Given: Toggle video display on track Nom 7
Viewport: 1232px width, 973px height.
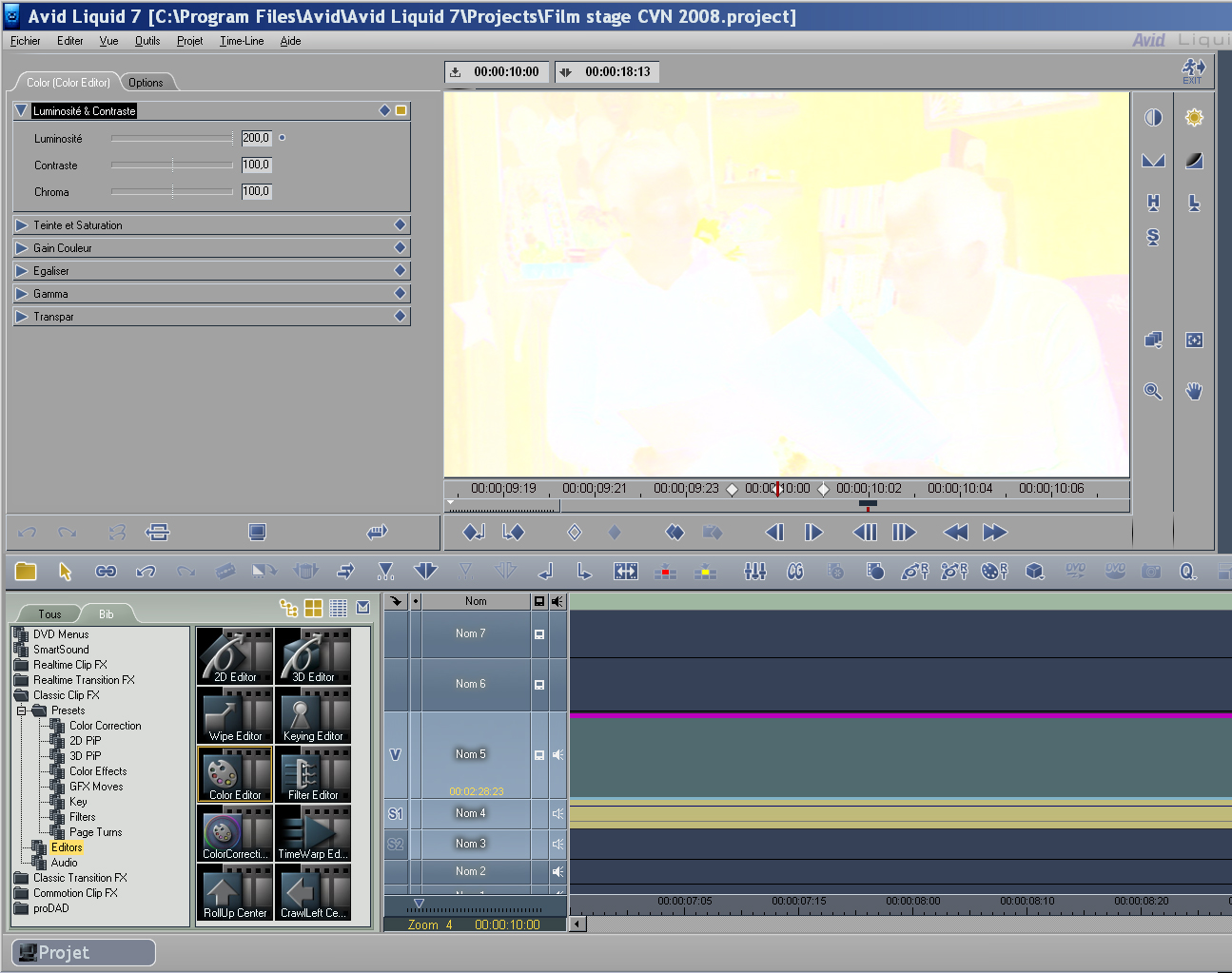Looking at the screenshot, I should (x=539, y=634).
